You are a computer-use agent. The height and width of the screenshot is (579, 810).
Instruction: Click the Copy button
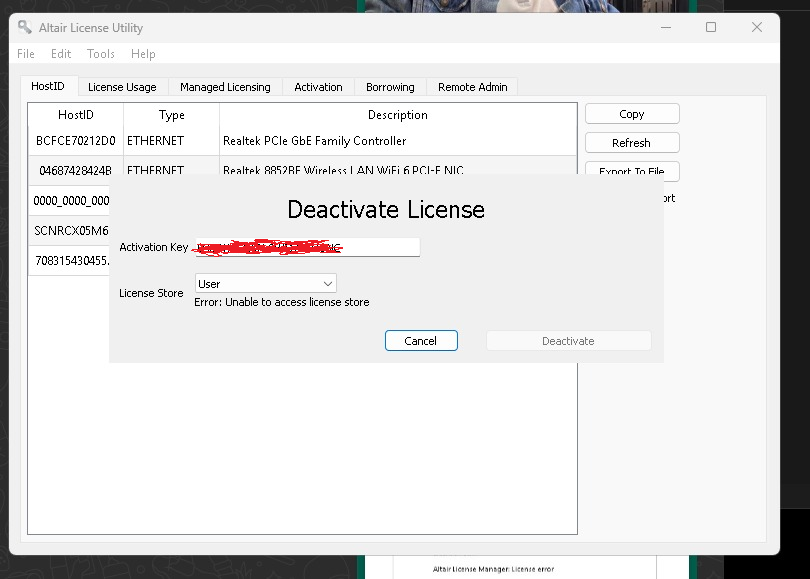coord(632,114)
